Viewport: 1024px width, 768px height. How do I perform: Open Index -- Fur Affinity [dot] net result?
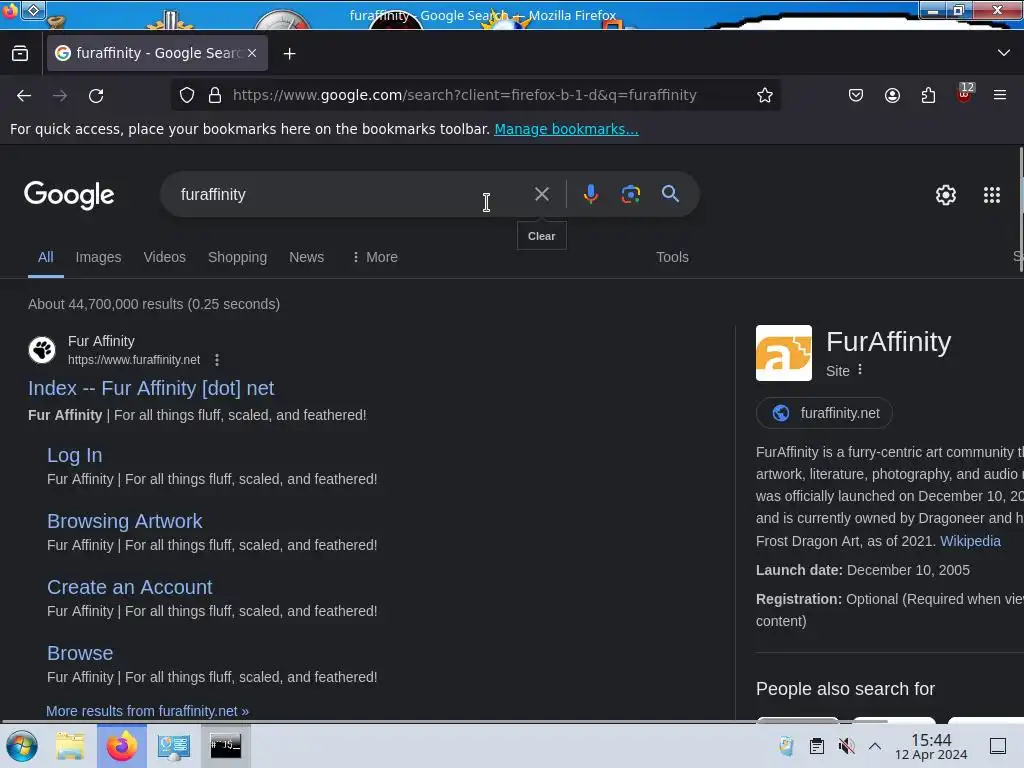(x=151, y=388)
